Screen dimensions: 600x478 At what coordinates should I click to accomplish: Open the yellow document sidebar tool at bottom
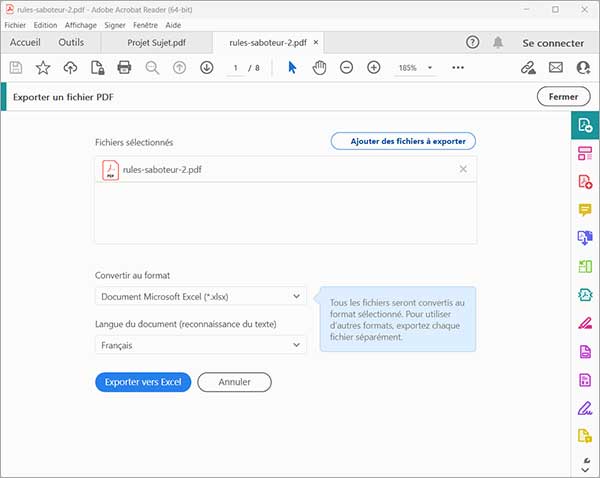point(585,436)
